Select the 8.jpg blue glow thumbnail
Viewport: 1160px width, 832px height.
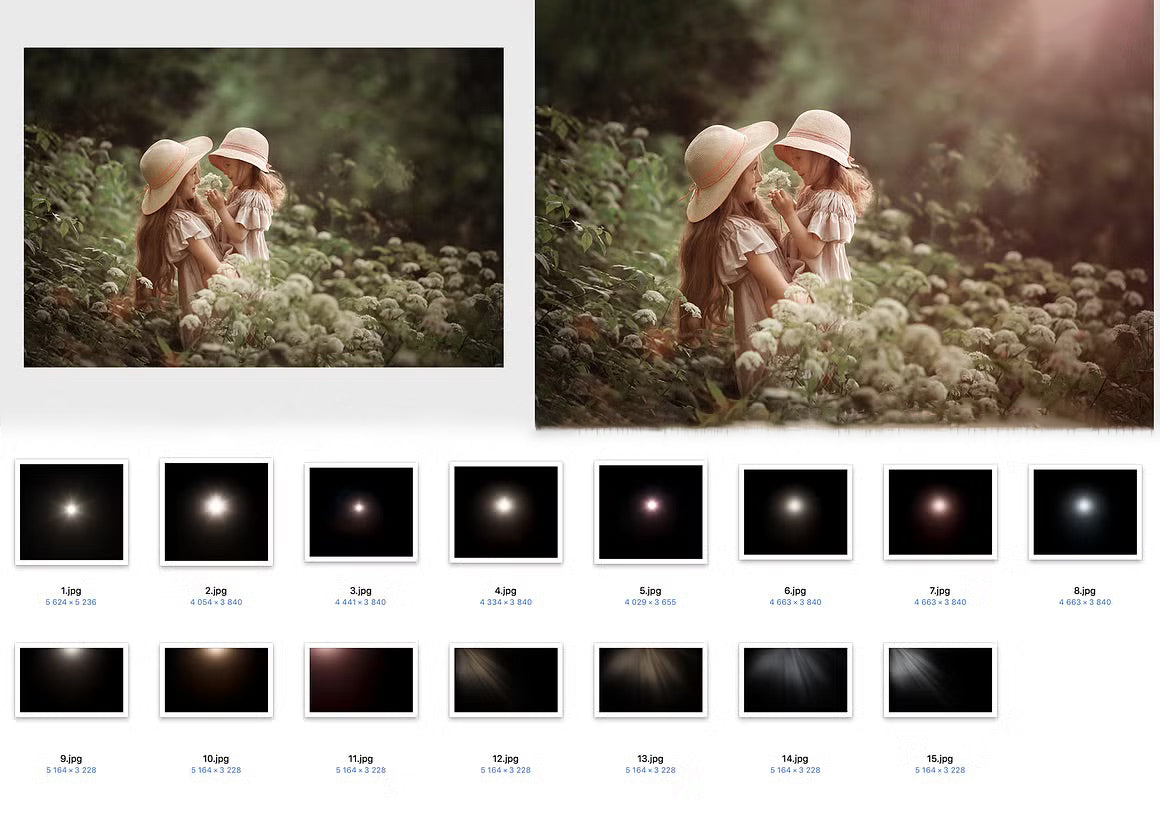click(x=1085, y=512)
